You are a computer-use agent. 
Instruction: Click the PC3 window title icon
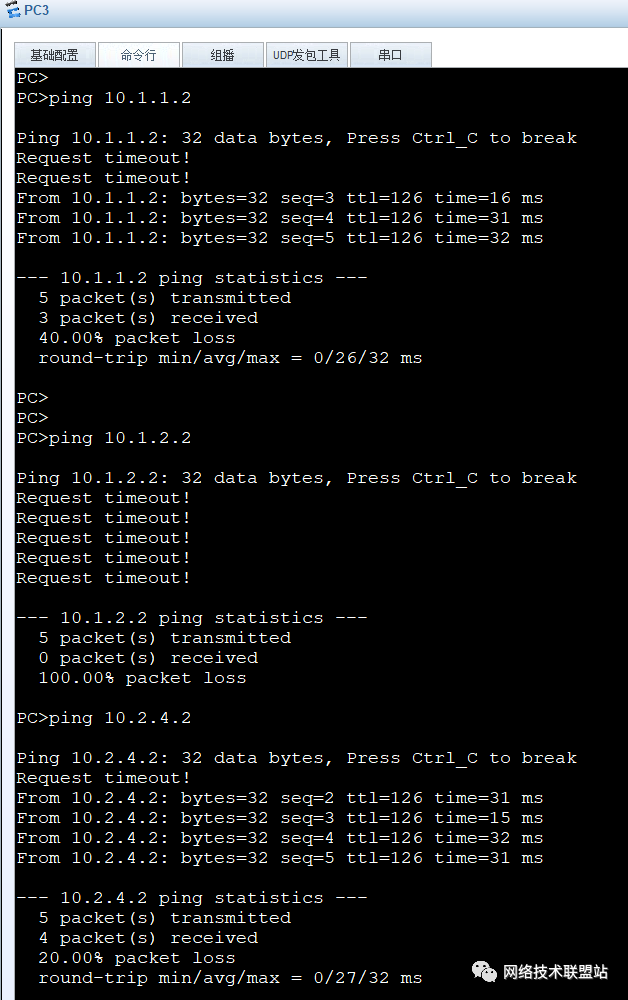(x=13, y=10)
